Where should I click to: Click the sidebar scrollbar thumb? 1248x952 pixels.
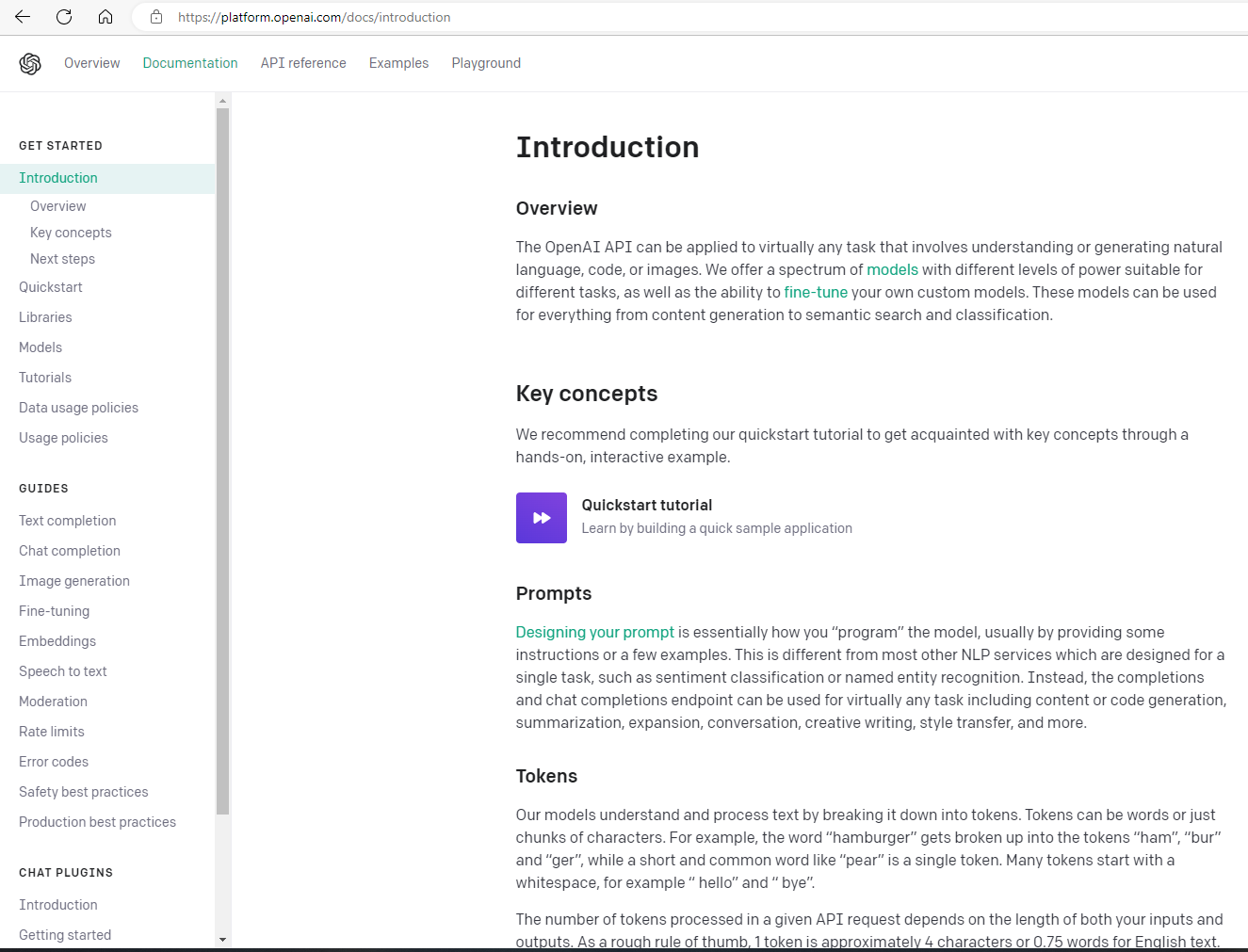222,461
